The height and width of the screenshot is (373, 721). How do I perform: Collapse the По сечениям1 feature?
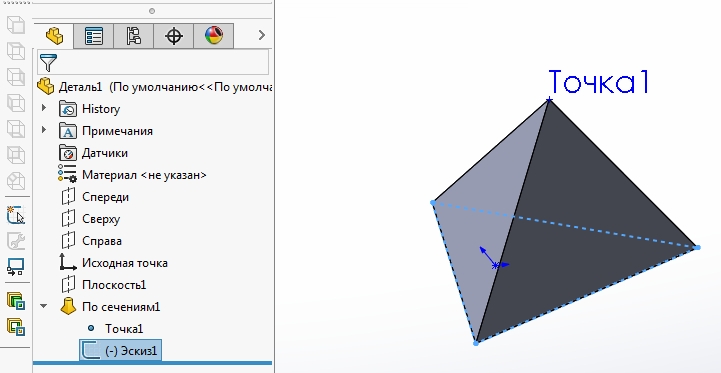tap(44, 305)
